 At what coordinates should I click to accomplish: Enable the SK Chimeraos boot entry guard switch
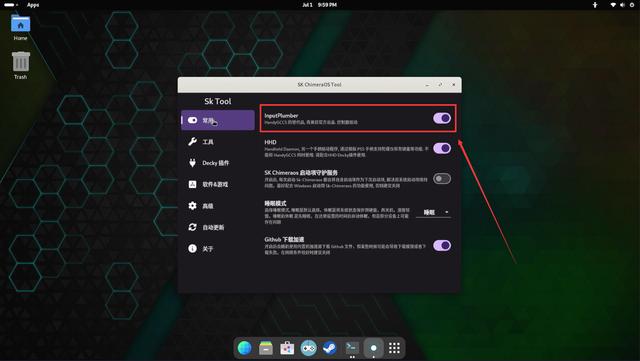pyautogui.click(x=442, y=178)
